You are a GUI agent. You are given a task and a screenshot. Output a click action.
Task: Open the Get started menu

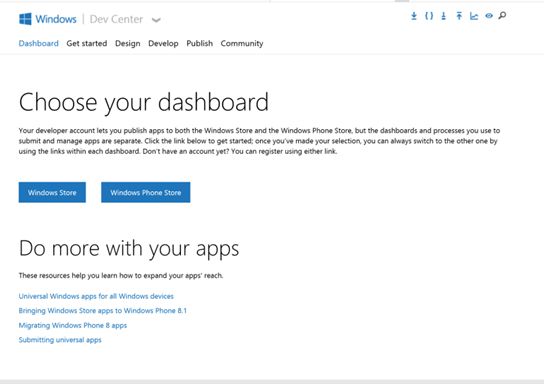coord(87,43)
